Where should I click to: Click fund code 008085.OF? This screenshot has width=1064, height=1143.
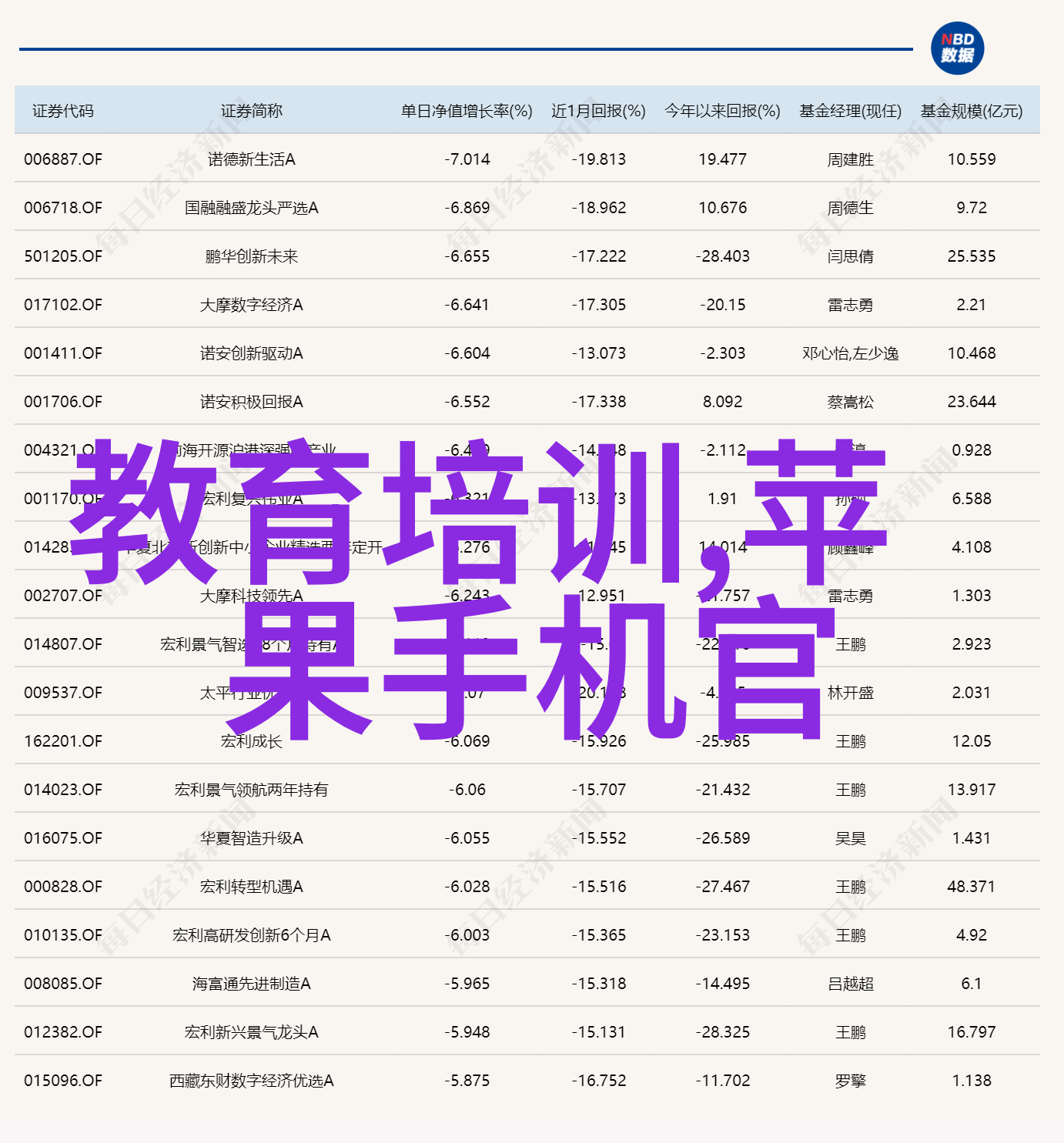(x=63, y=984)
